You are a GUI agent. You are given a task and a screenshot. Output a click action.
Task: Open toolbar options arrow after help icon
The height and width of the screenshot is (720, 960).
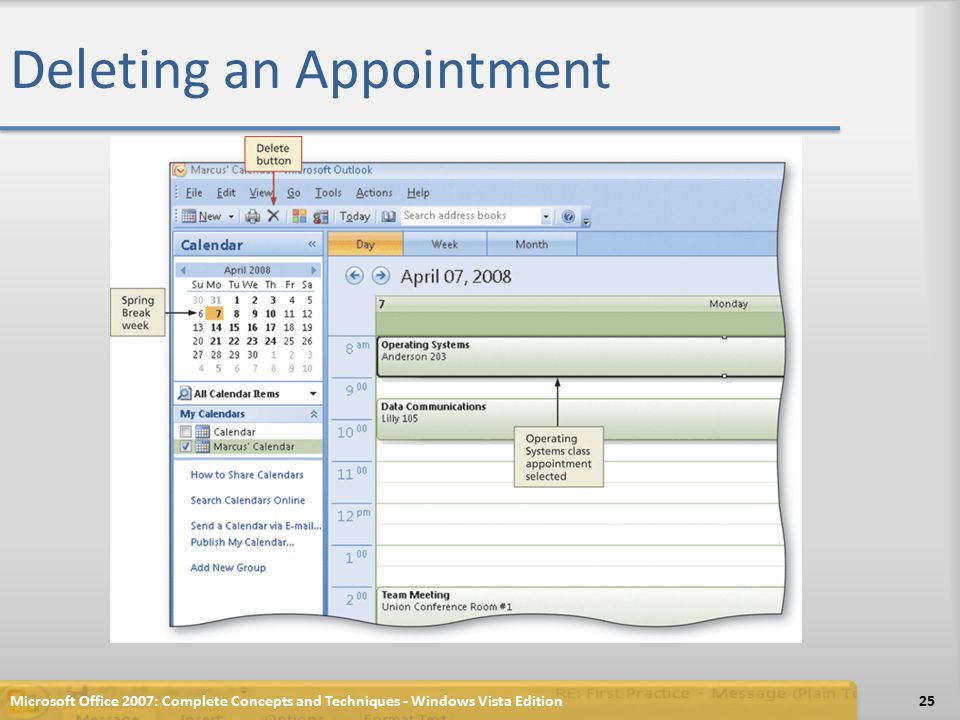point(586,220)
